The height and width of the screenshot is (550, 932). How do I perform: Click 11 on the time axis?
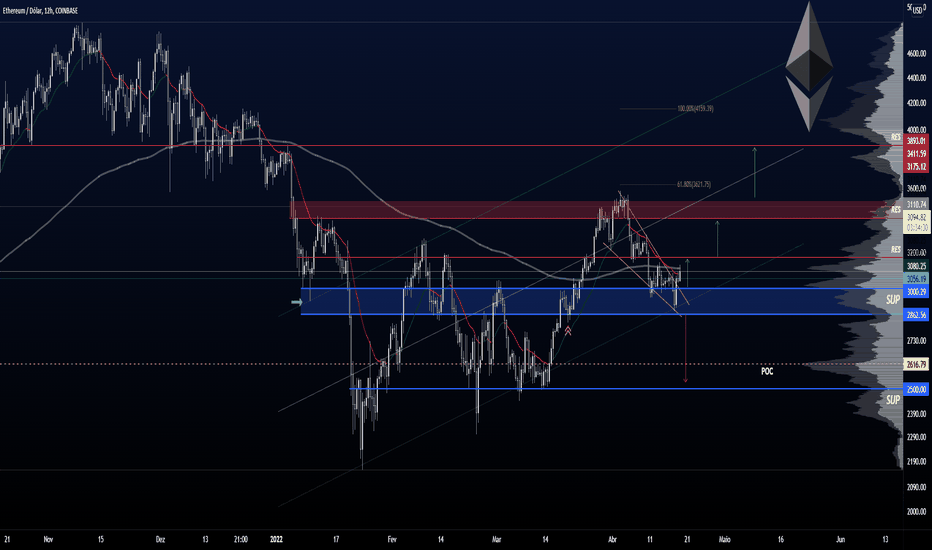(x=650, y=540)
